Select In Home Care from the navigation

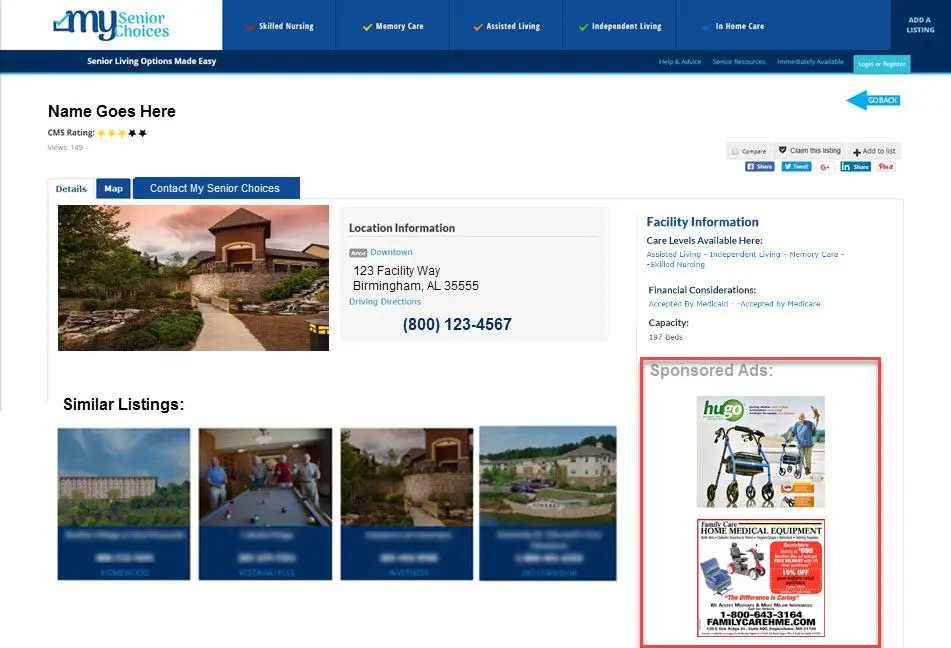[736, 24]
